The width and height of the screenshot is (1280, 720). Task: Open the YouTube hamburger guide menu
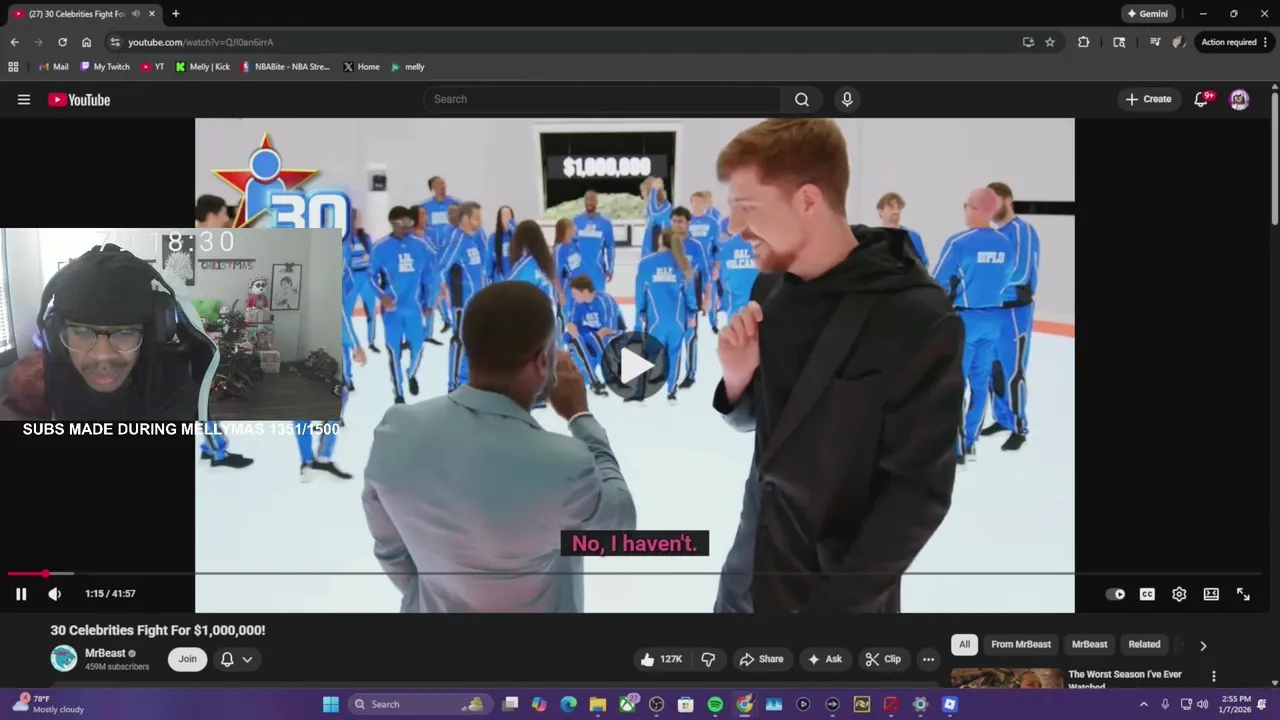[x=24, y=99]
